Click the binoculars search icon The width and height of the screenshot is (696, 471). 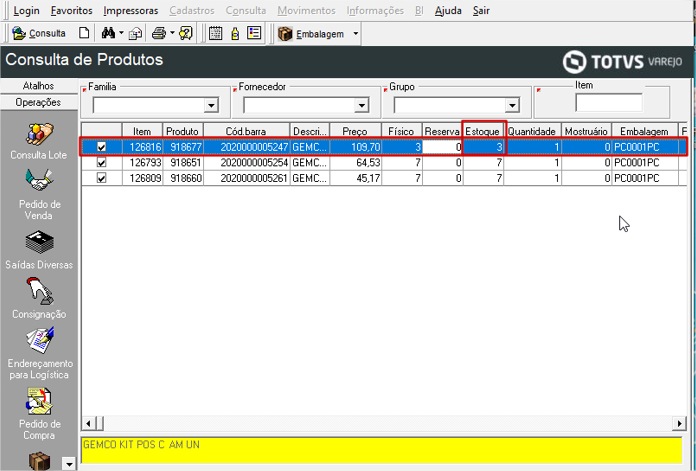(108, 33)
